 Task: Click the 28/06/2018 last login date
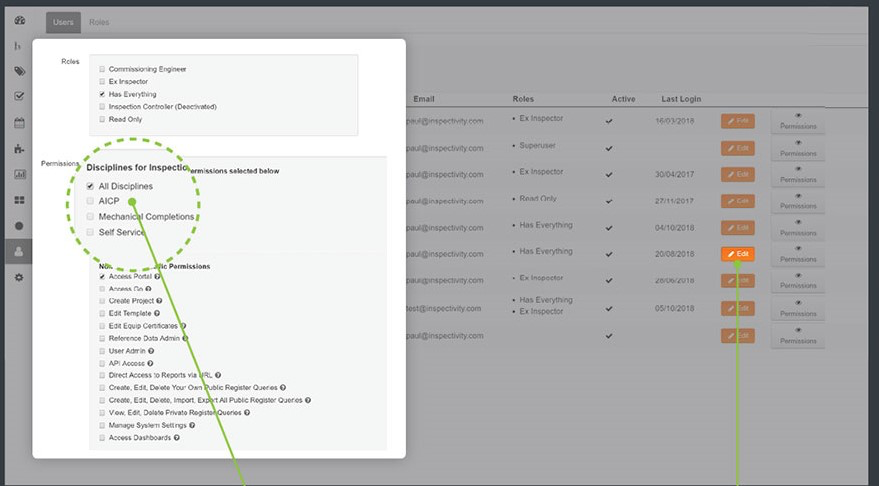[x=675, y=280]
